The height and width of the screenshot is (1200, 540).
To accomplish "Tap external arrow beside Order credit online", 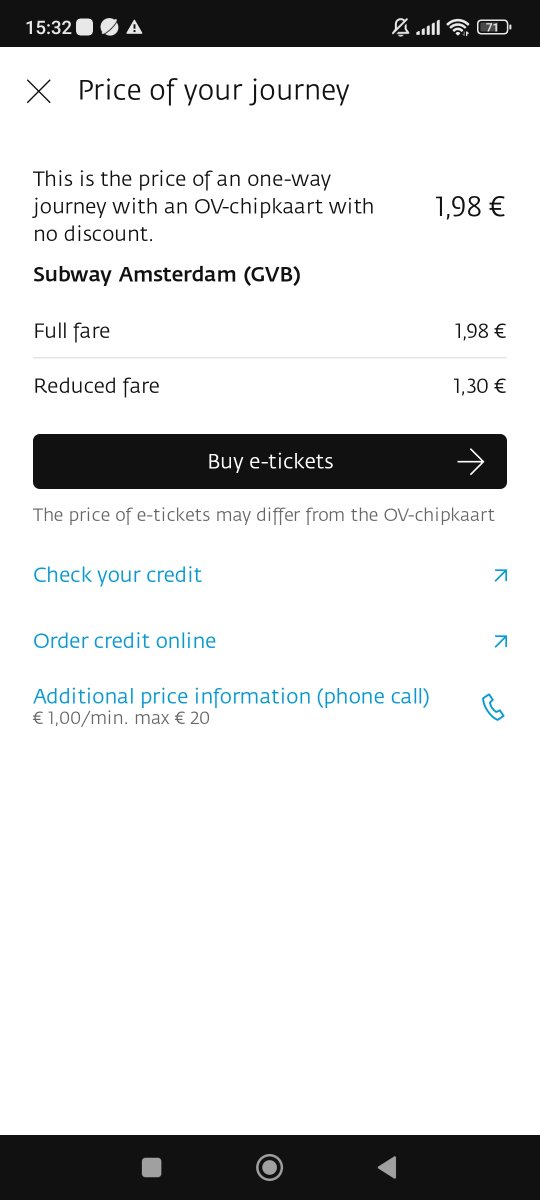I will pos(501,642).
